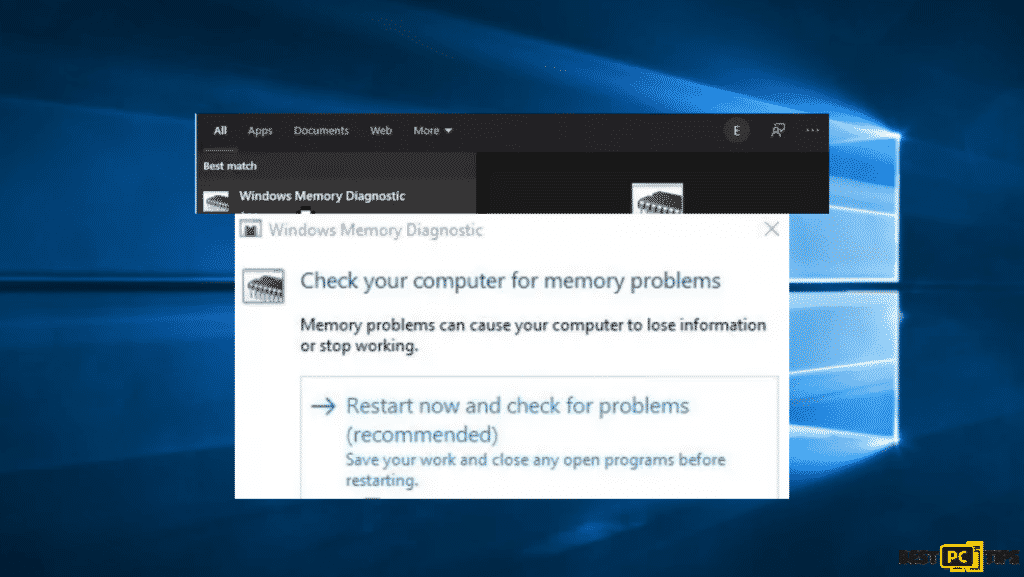
Task: Switch to the Apps search tab
Action: tap(260, 131)
